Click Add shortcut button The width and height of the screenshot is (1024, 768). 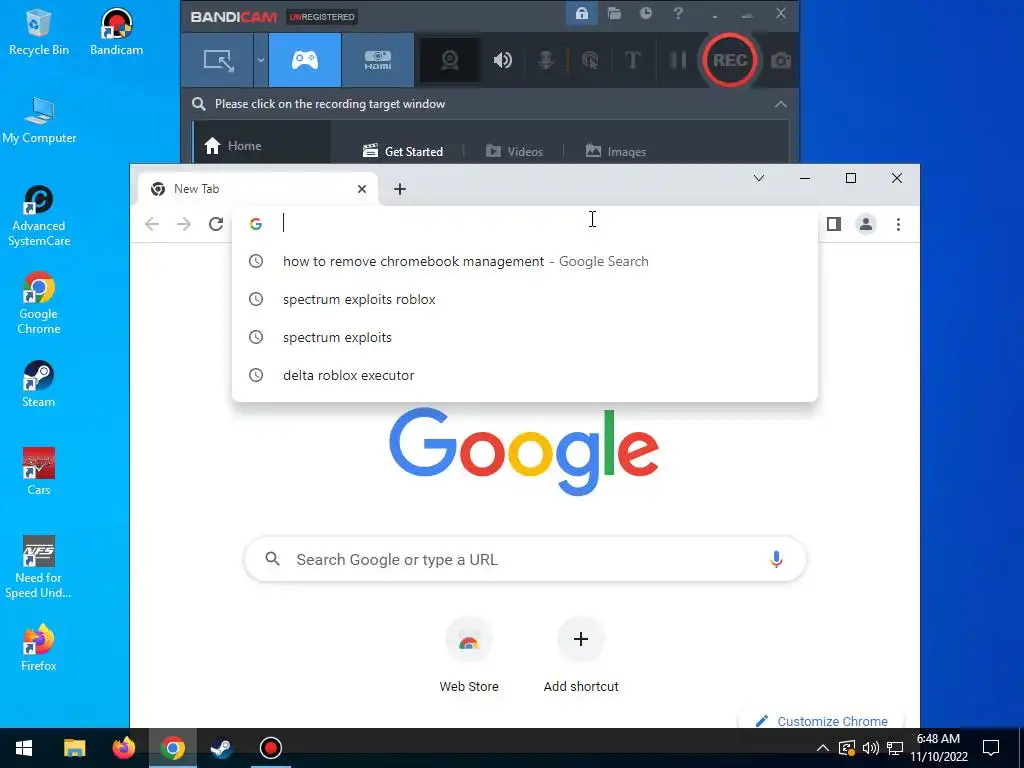tap(581, 655)
